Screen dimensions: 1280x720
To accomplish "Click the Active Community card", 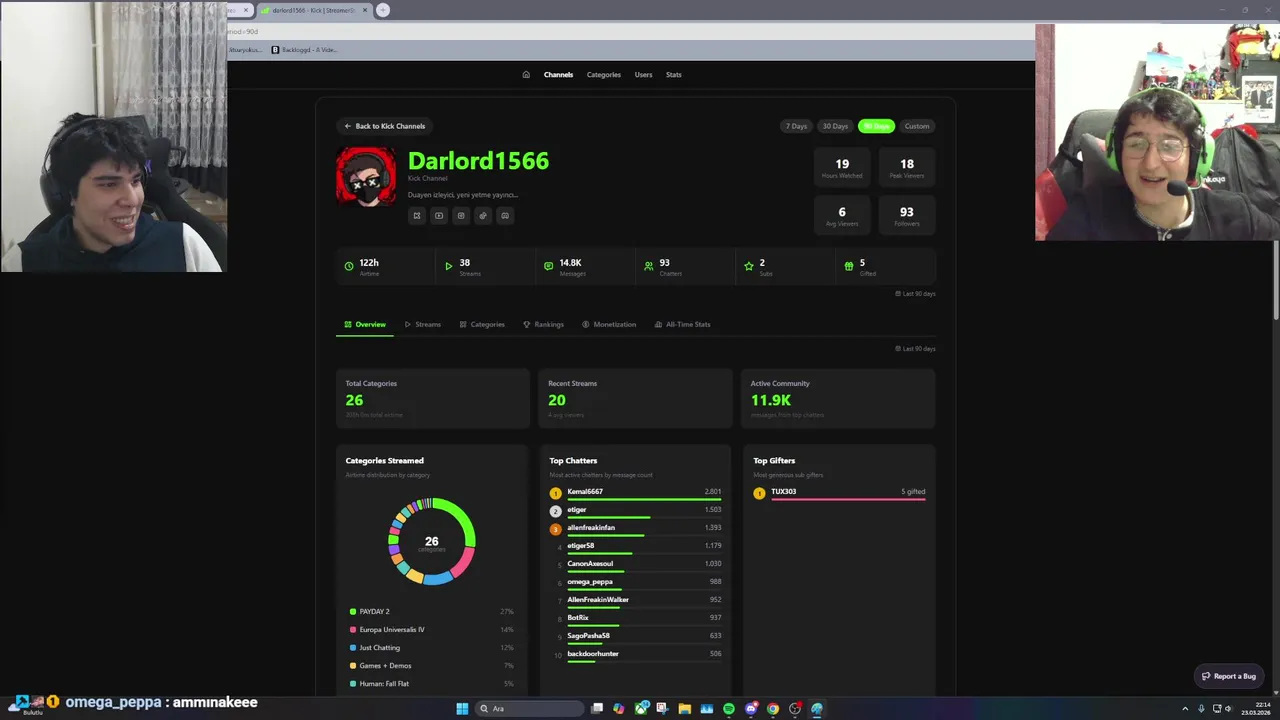I will pyautogui.click(x=839, y=398).
